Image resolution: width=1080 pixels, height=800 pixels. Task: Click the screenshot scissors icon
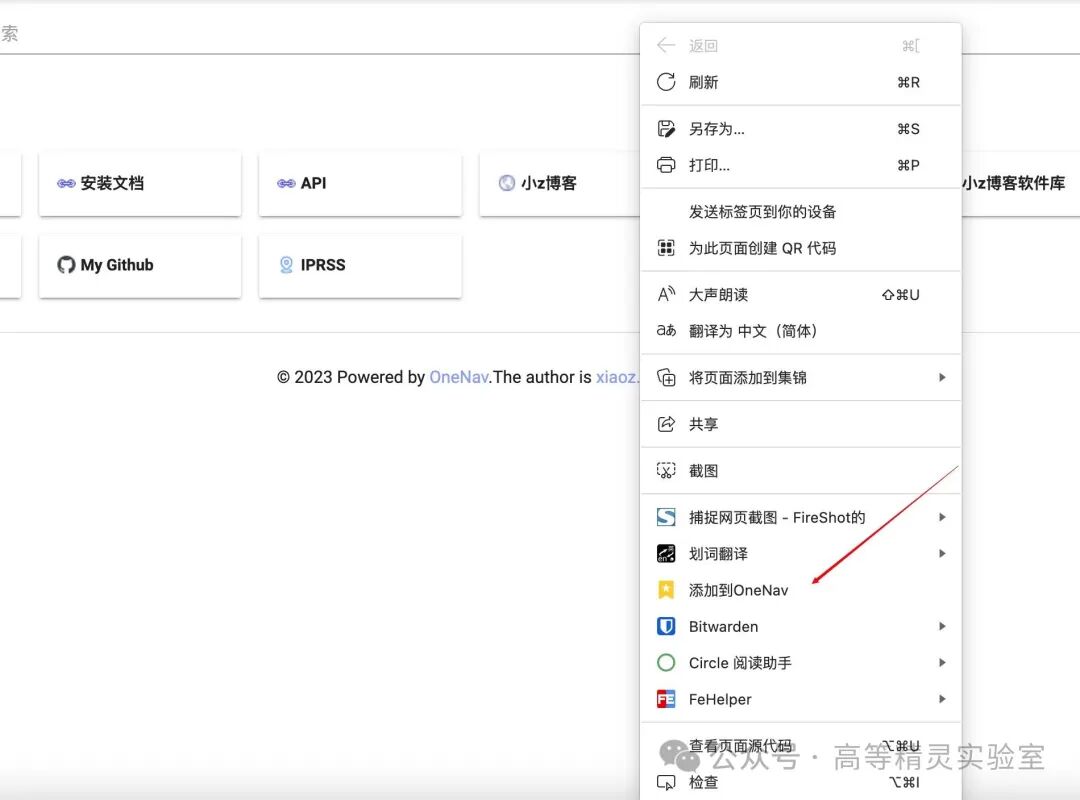coord(665,471)
